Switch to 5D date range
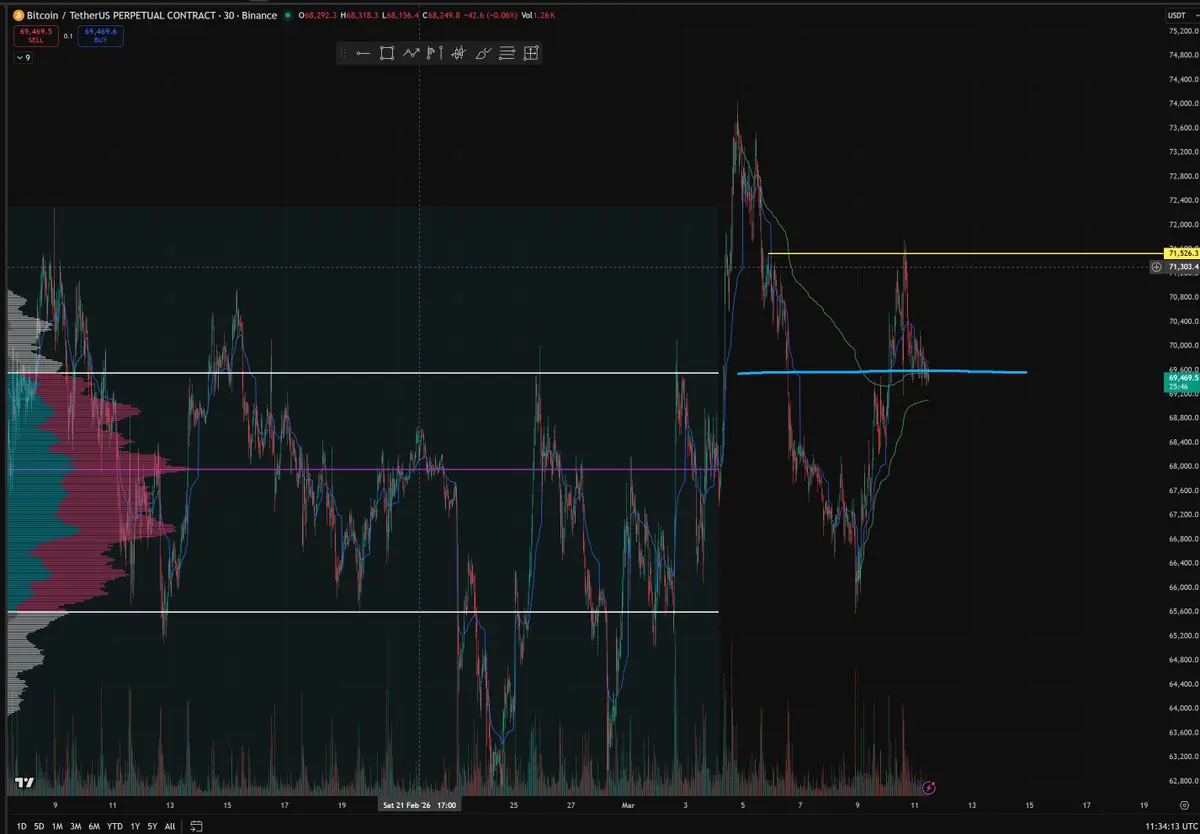The height and width of the screenshot is (834, 1200). [x=39, y=826]
